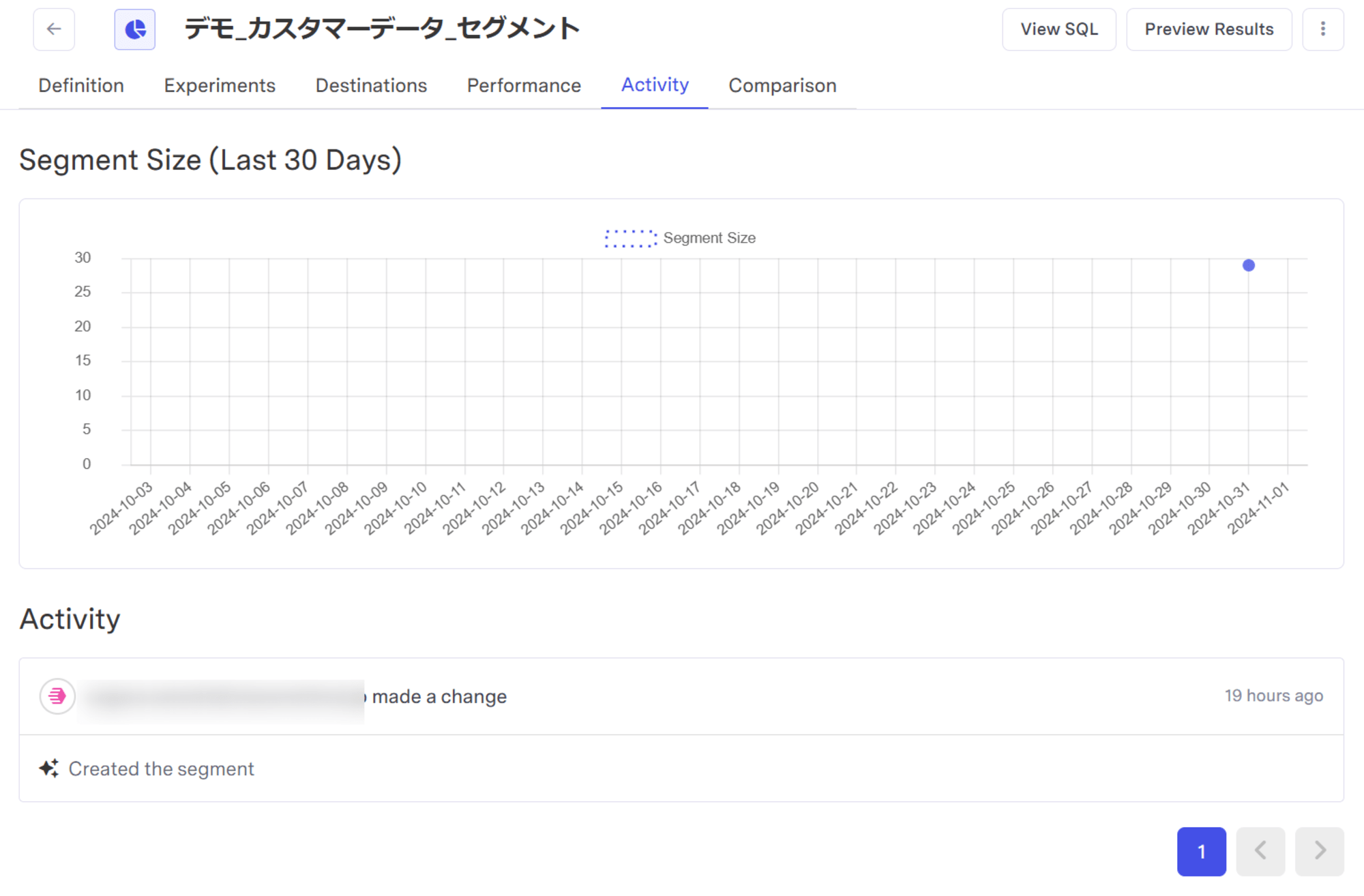Open the Destinations tab
Viewport: 1364px width, 896px height.
click(371, 85)
